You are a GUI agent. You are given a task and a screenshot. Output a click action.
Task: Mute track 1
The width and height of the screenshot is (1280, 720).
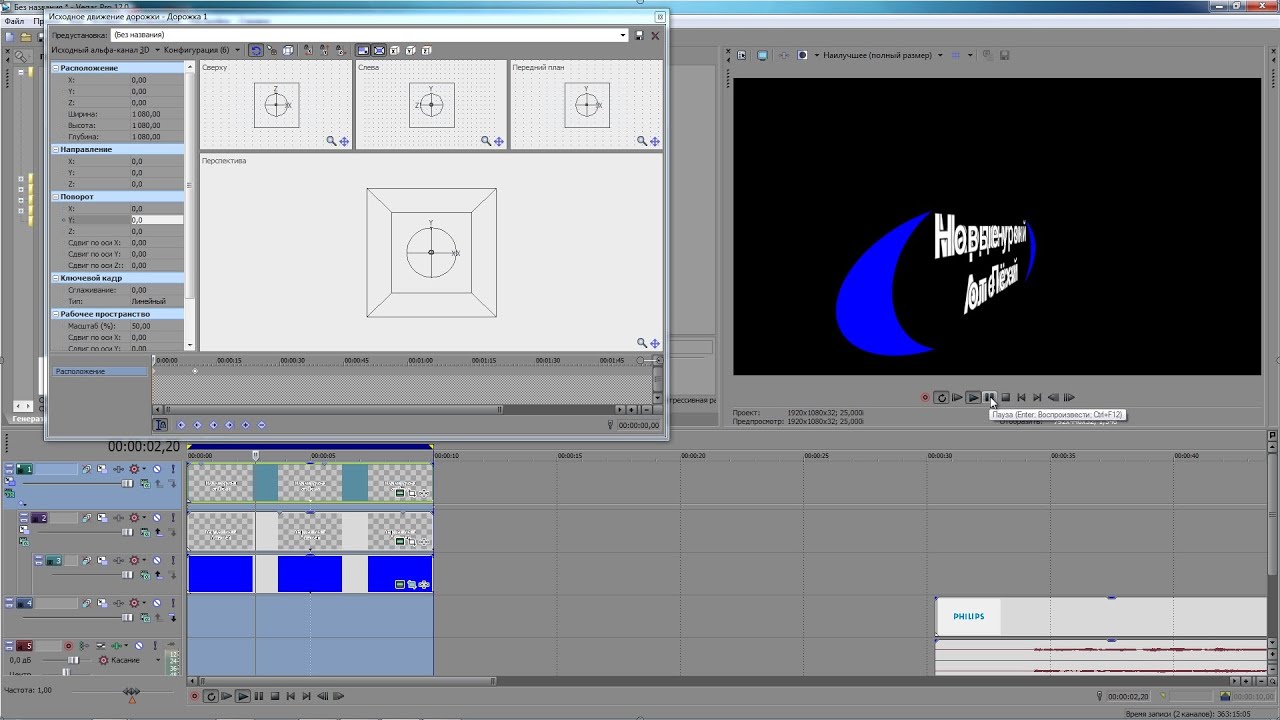click(156, 469)
